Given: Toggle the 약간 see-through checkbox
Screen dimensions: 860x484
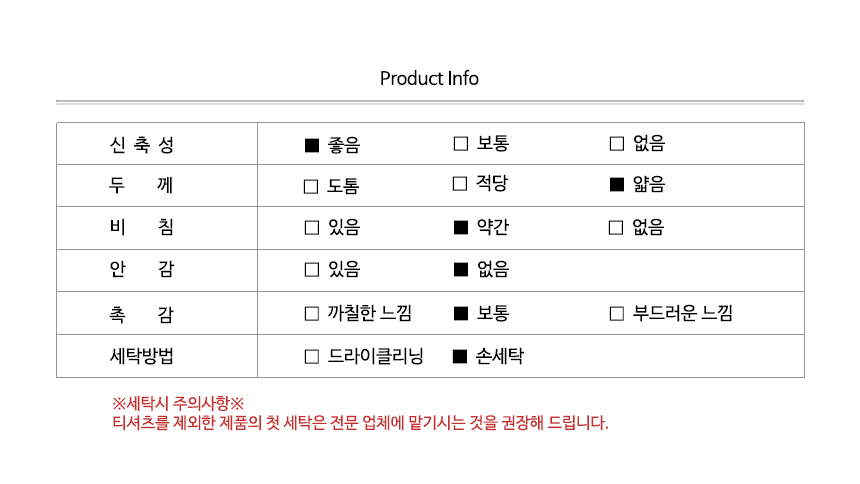Looking at the screenshot, I should [x=461, y=227].
